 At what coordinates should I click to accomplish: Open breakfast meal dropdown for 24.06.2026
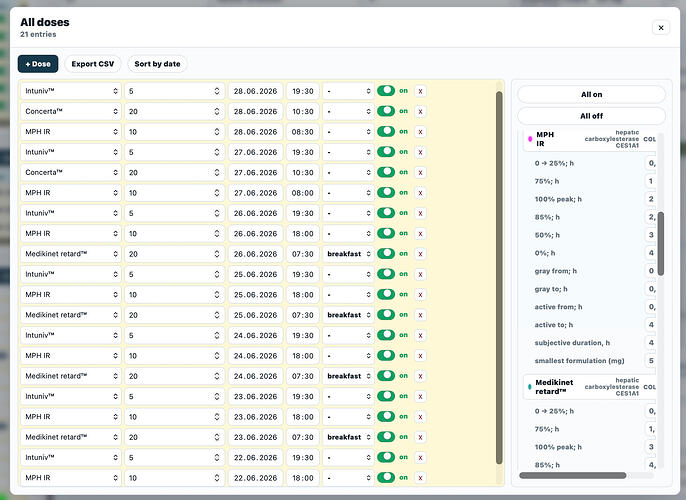tap(348, 376)
